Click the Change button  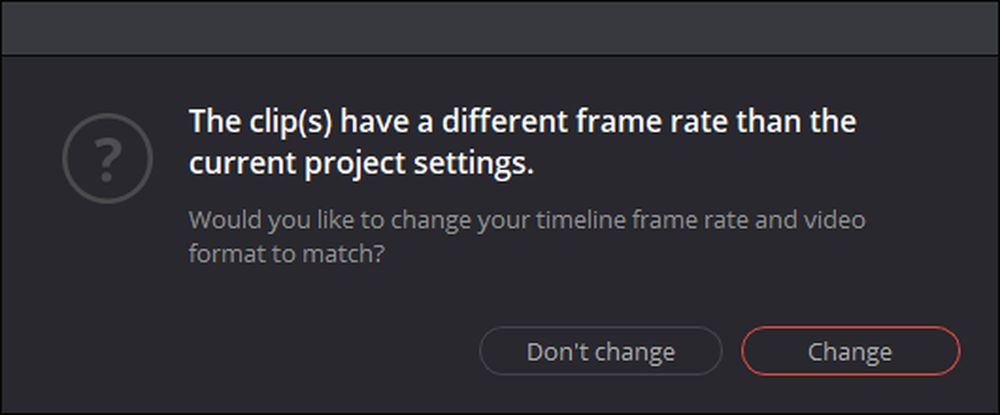tap(850, 351)
